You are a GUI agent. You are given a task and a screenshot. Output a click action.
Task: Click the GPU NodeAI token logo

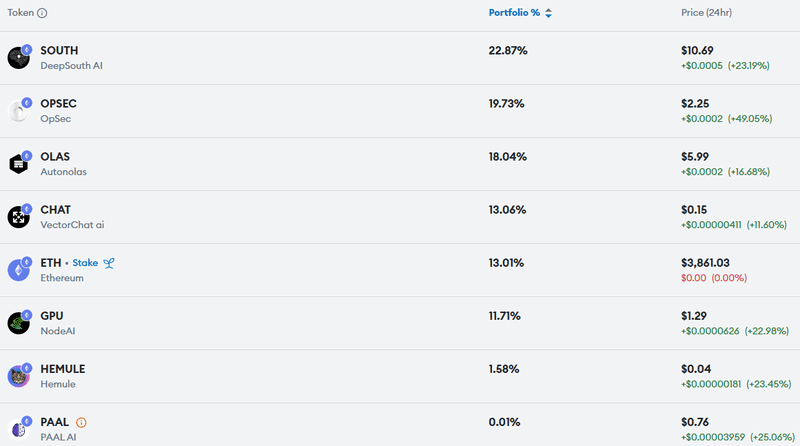18,323
